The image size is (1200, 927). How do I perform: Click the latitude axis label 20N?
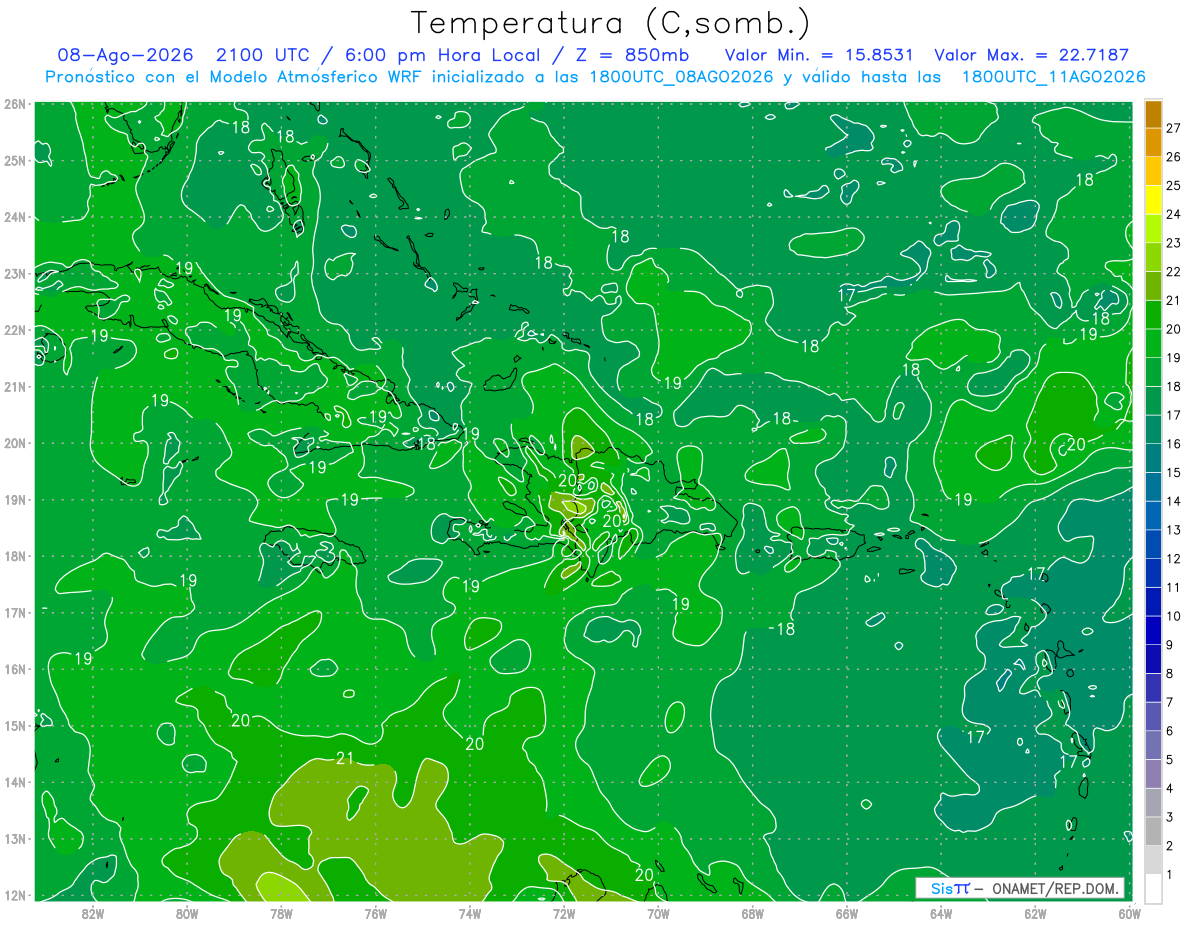(x=14, y=443)
